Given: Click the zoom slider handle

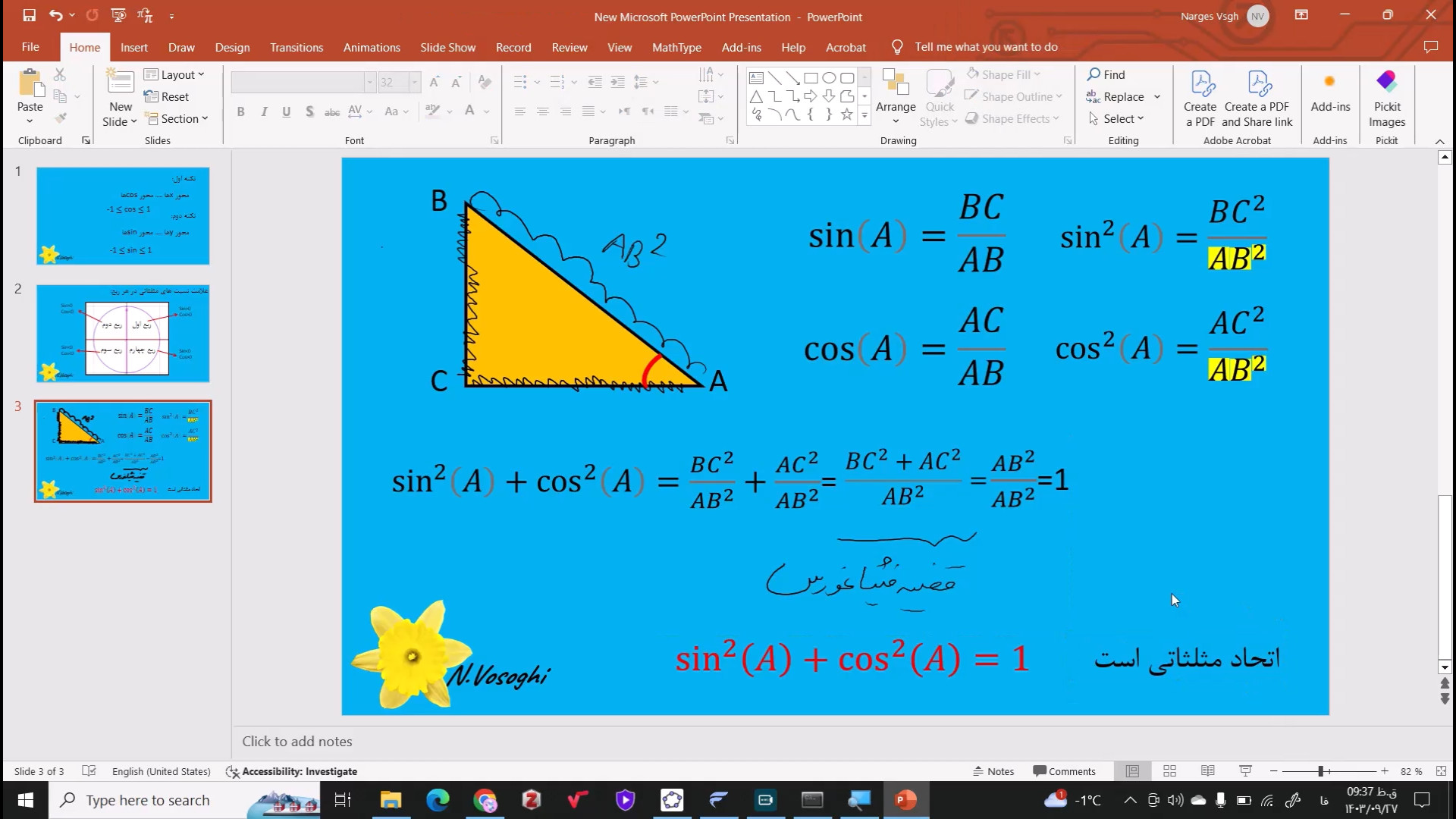Looking at the screenshot, I should (1320, 771).
